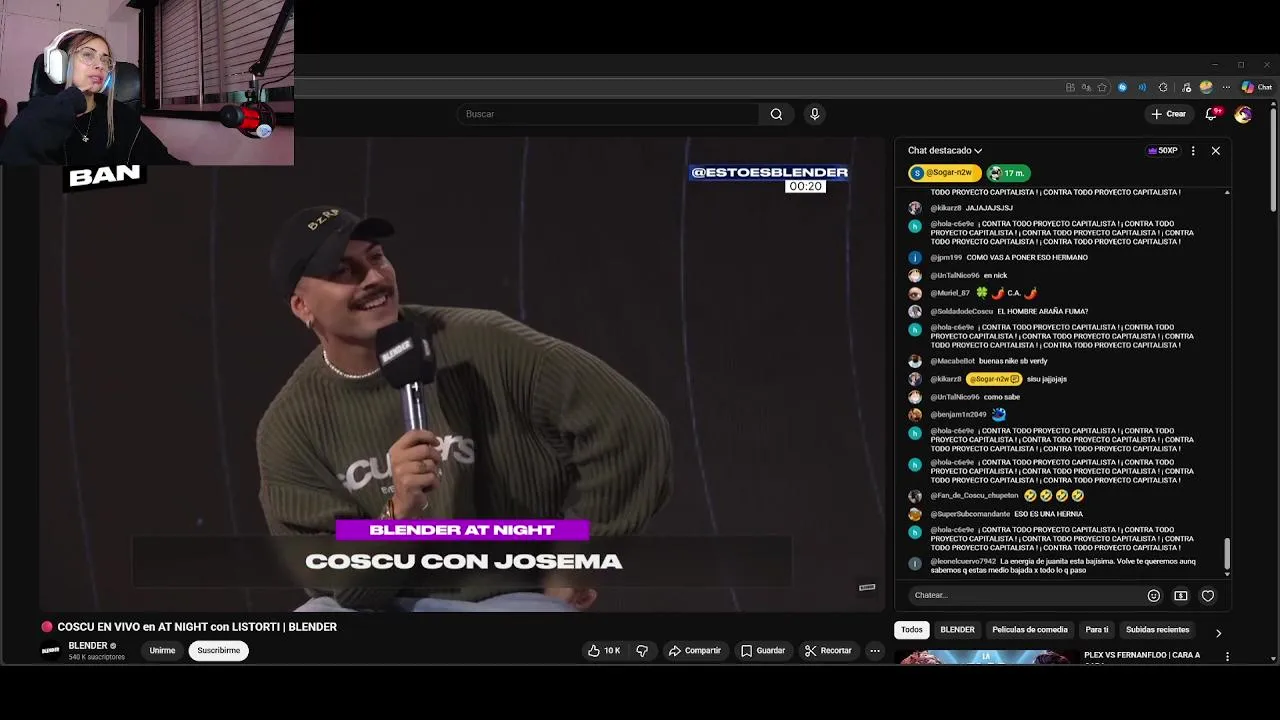Start voice search with the microphone icon
Screen dimensions: 1280x720
(x=814, y=114)
